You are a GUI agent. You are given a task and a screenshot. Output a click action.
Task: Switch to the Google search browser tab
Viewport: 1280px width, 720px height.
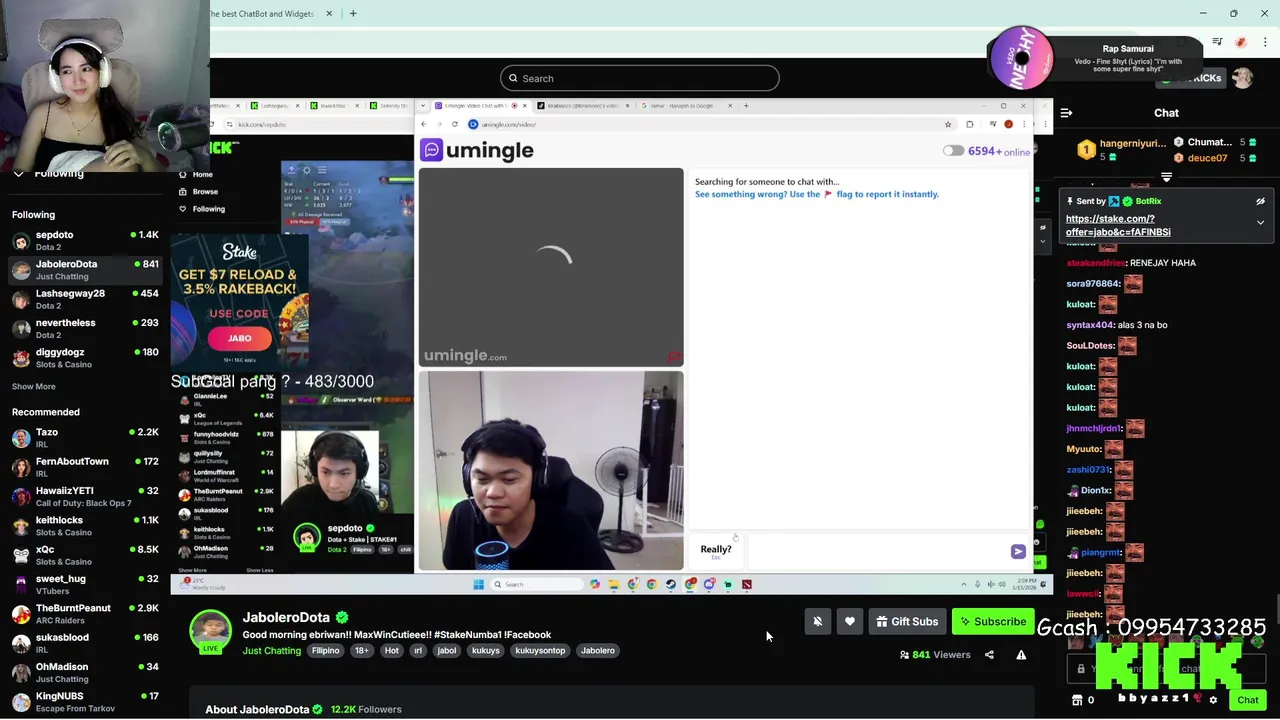[688, 105]
